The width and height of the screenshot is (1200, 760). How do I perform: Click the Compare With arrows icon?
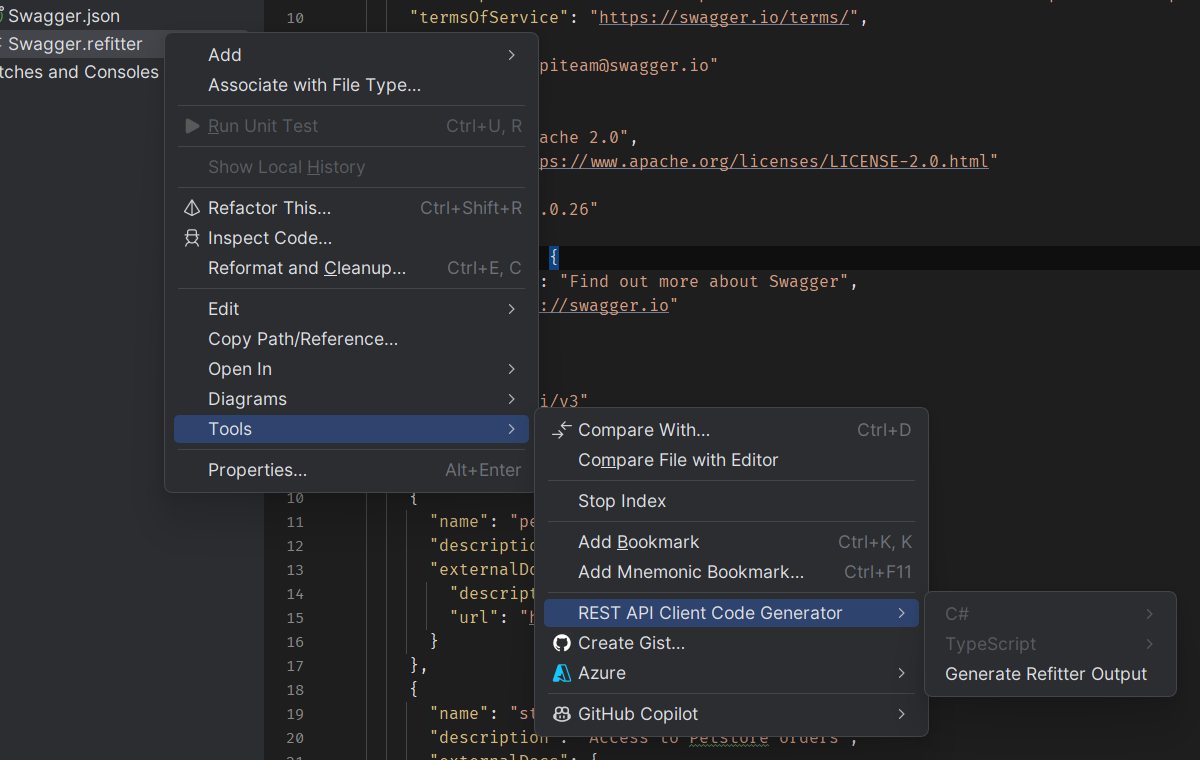pyautogui.click(x=562, y=430)
